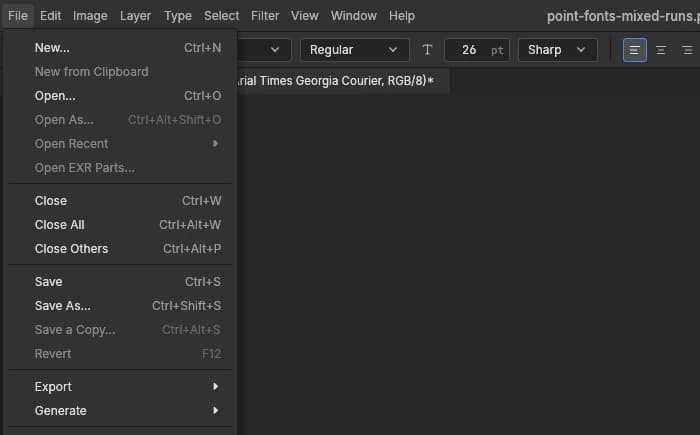Choose Save As... menu entry
The width and height of the screenshot is (700, 435).
tap(120, 306)
